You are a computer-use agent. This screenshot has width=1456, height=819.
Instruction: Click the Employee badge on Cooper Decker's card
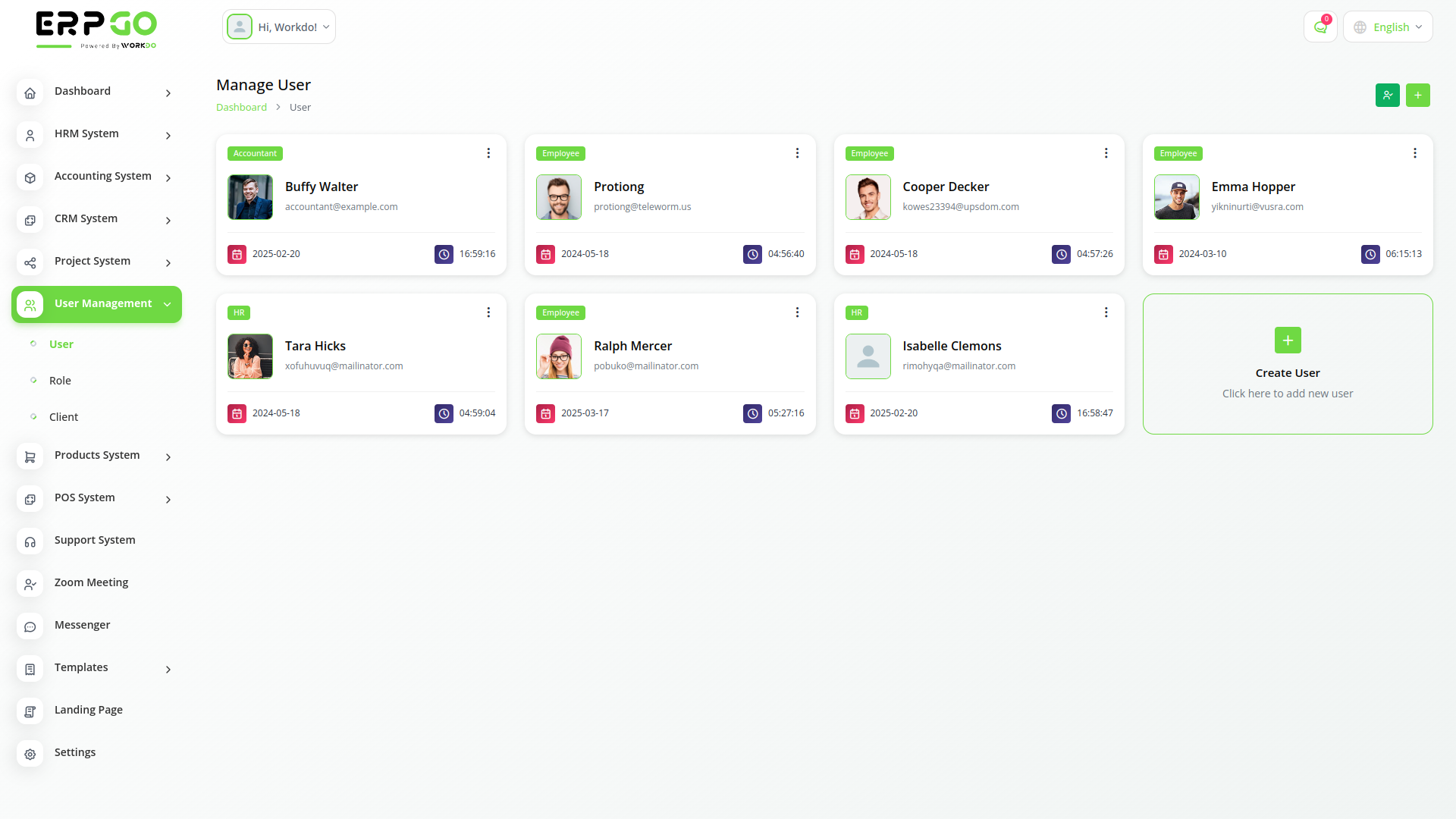point(869,153)
